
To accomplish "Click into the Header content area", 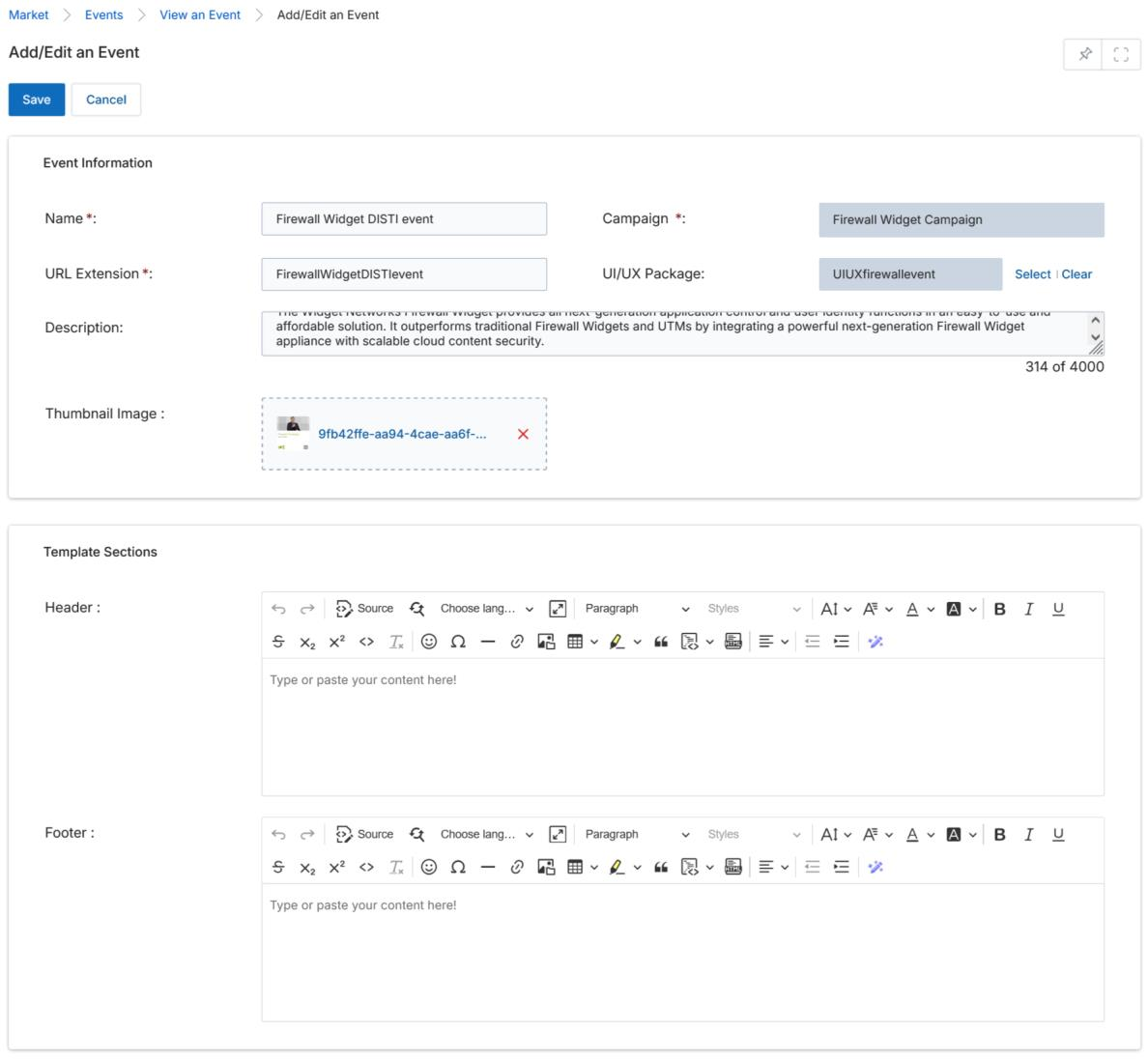I will [682, 727].
